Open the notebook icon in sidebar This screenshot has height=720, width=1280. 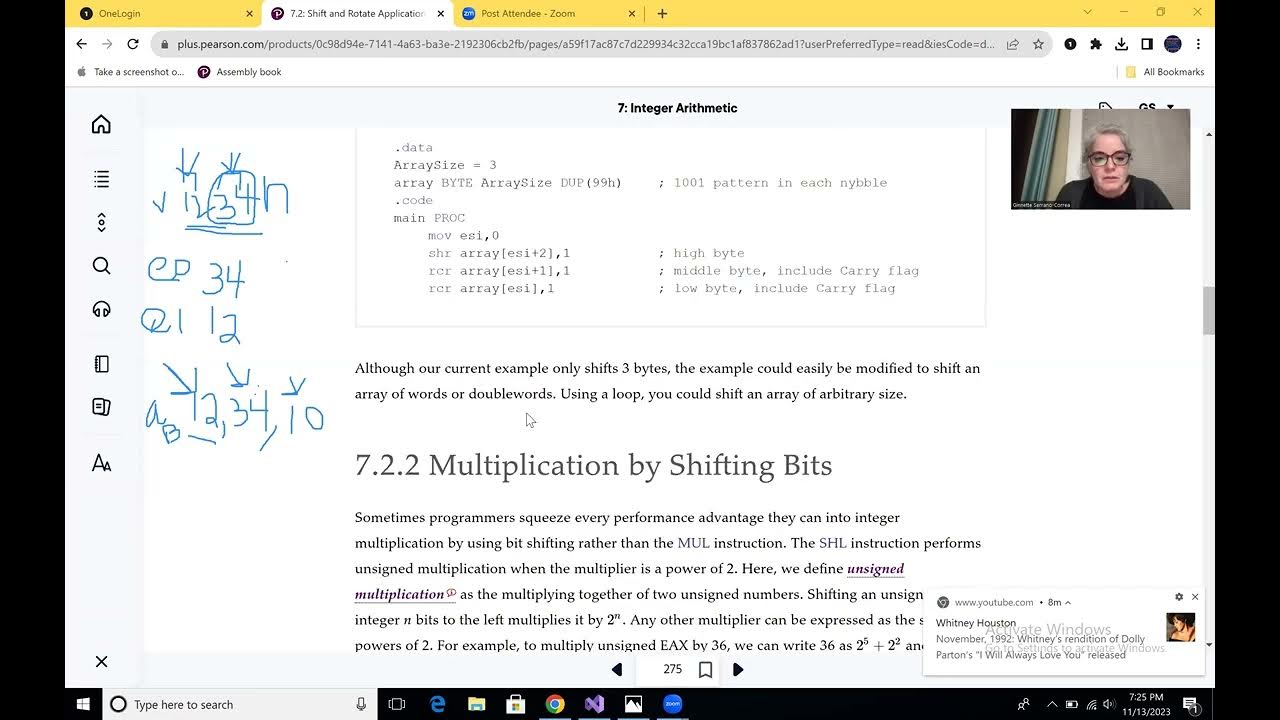coord(101,364)
